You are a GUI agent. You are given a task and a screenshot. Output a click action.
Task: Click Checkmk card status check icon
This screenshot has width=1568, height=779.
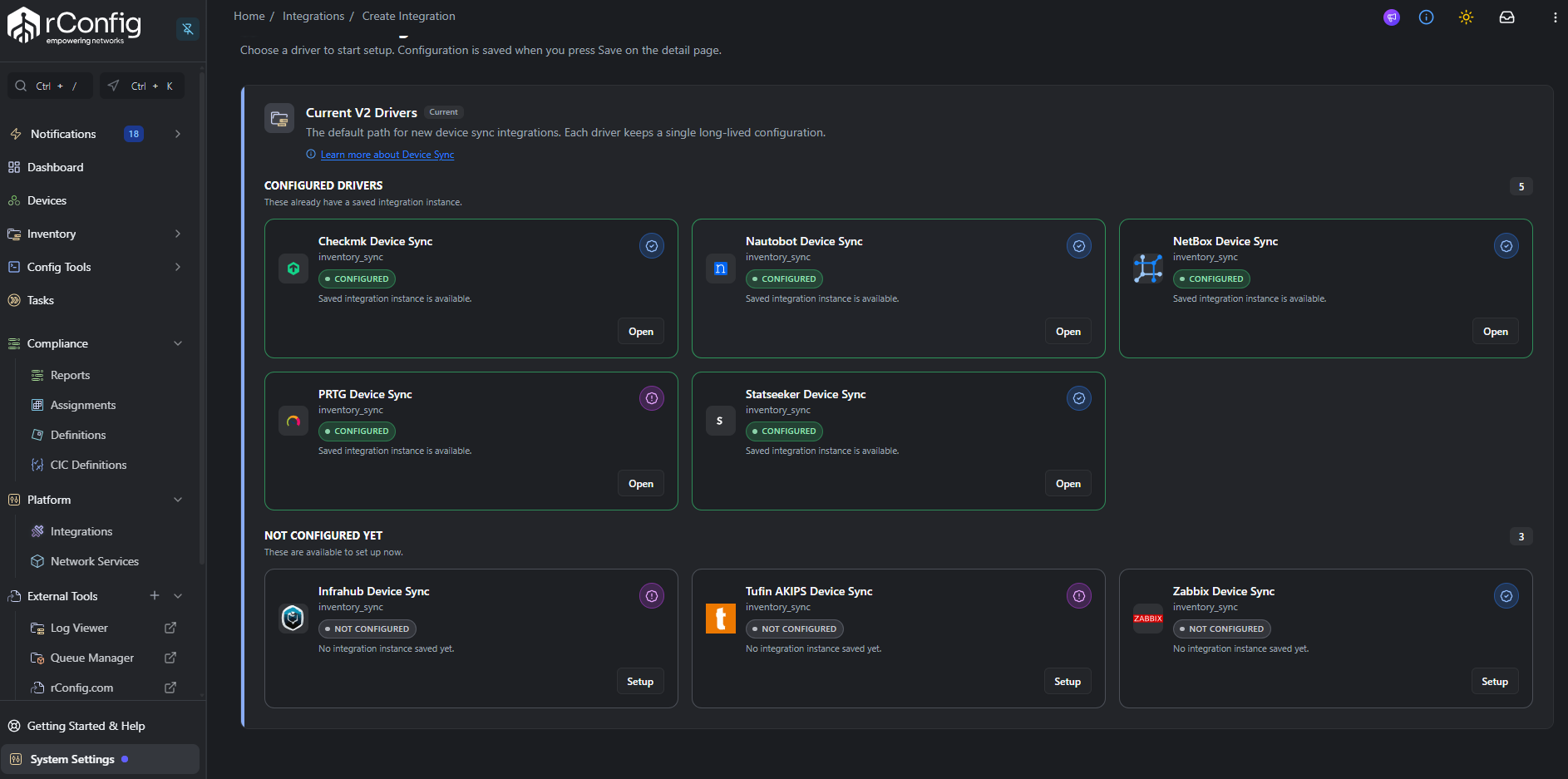[x=652, y=246]
